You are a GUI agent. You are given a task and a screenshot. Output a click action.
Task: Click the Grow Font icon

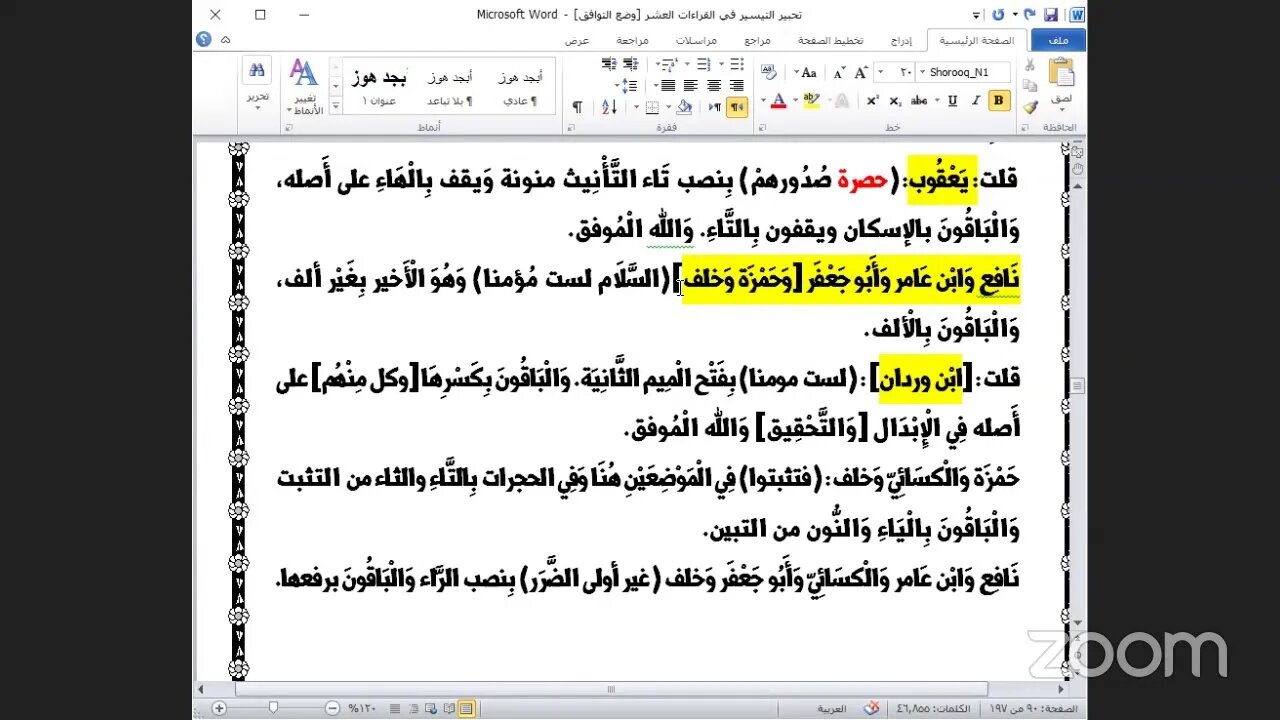point(860,72)
